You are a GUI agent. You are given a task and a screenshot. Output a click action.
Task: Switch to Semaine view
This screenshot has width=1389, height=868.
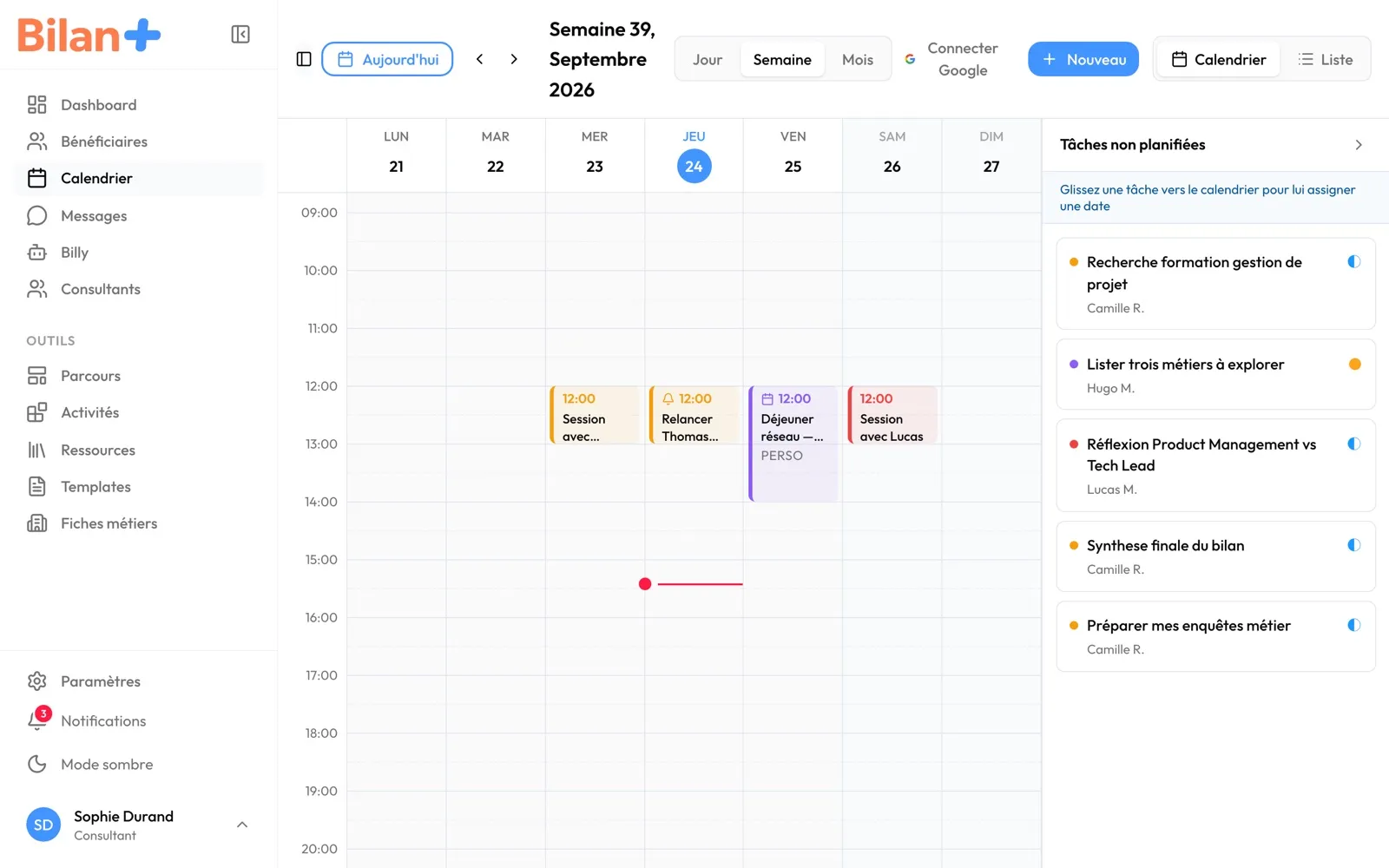point(782,59)
